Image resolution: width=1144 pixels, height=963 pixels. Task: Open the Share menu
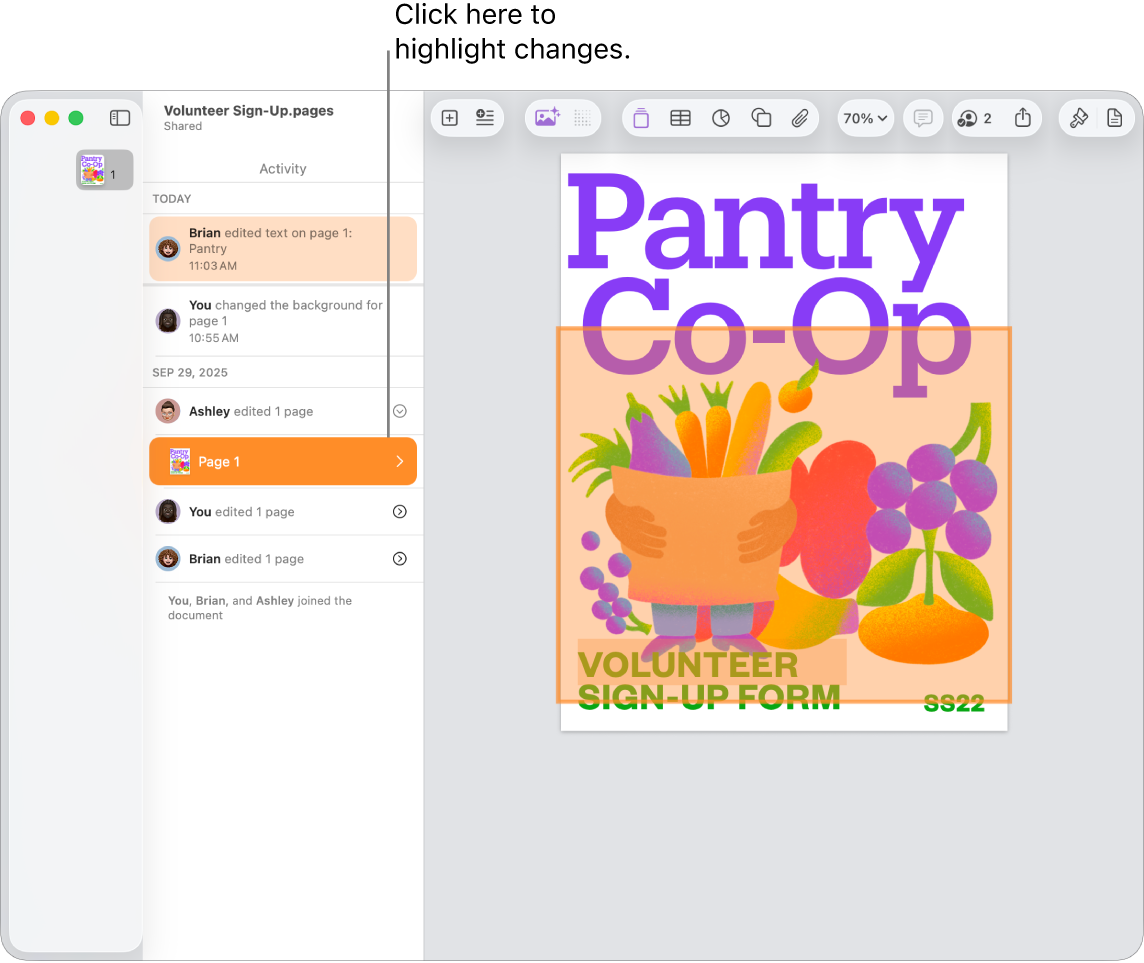click(1022, 118)
